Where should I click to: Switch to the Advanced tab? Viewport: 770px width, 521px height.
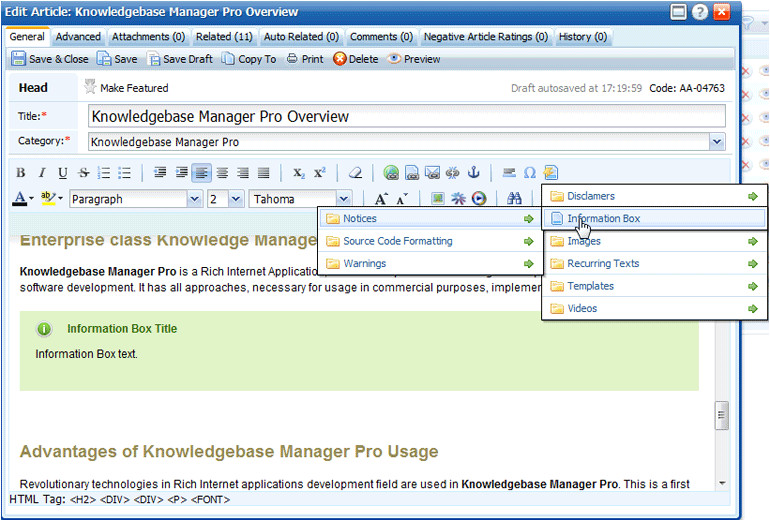tap(78, 37)
